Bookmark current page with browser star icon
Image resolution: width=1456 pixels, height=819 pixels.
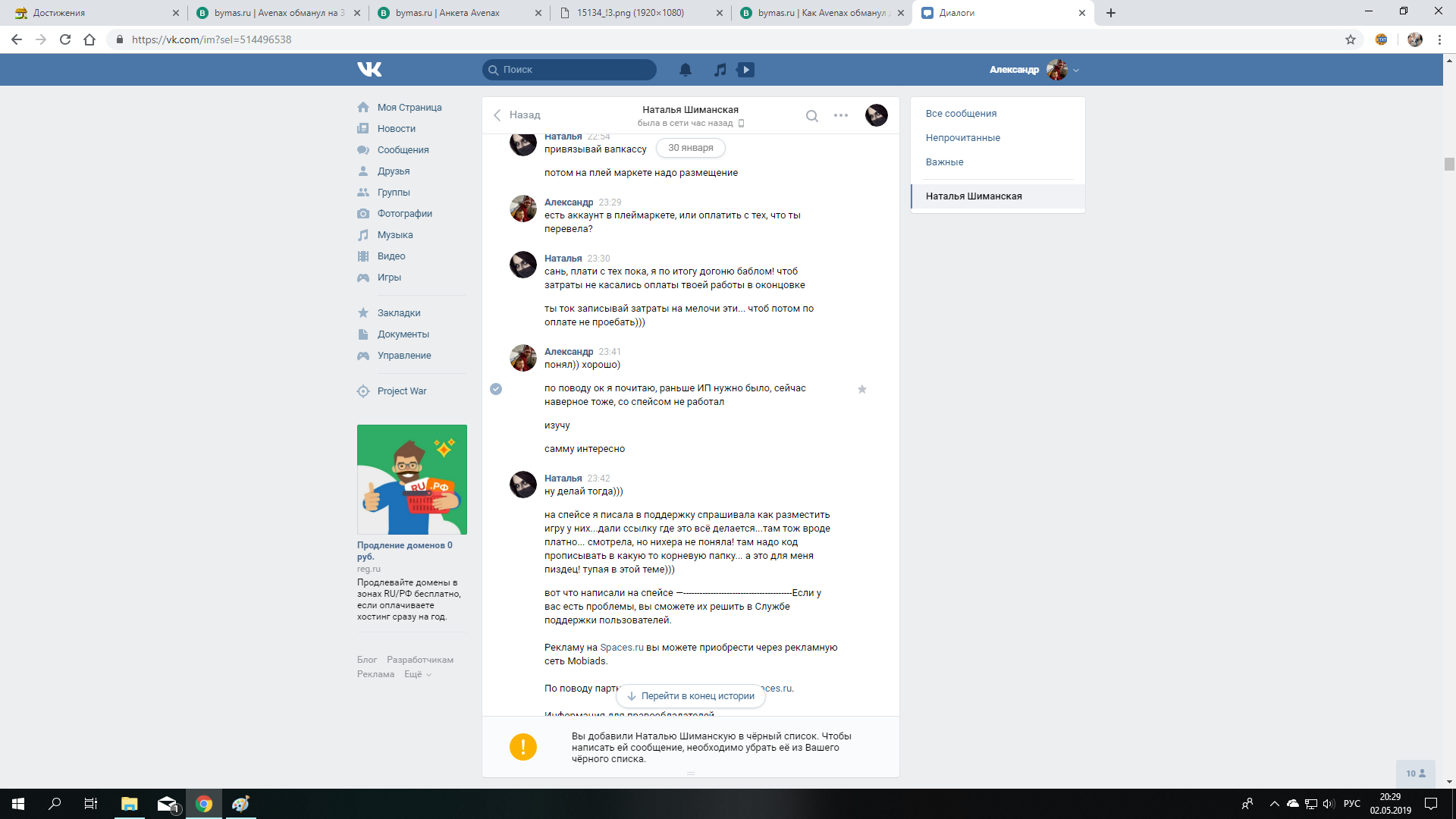point(1350,39)
